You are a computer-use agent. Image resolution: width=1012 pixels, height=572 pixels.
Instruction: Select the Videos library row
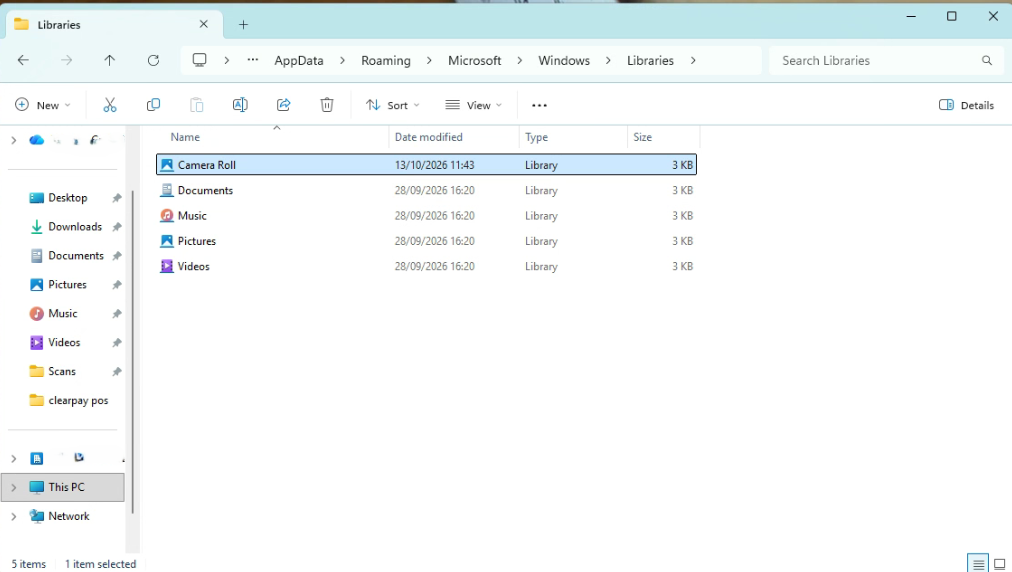426,266
